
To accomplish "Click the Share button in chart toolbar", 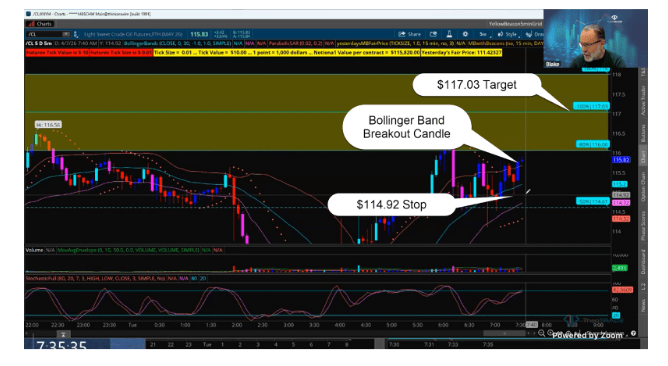I will coord(410,34).
